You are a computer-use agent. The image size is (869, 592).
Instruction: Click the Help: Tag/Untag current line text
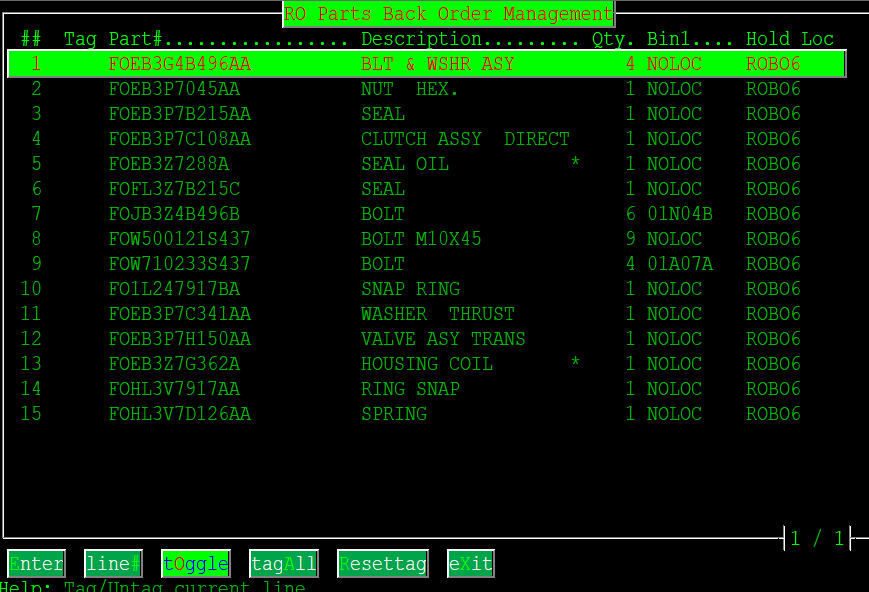point(152,586)
